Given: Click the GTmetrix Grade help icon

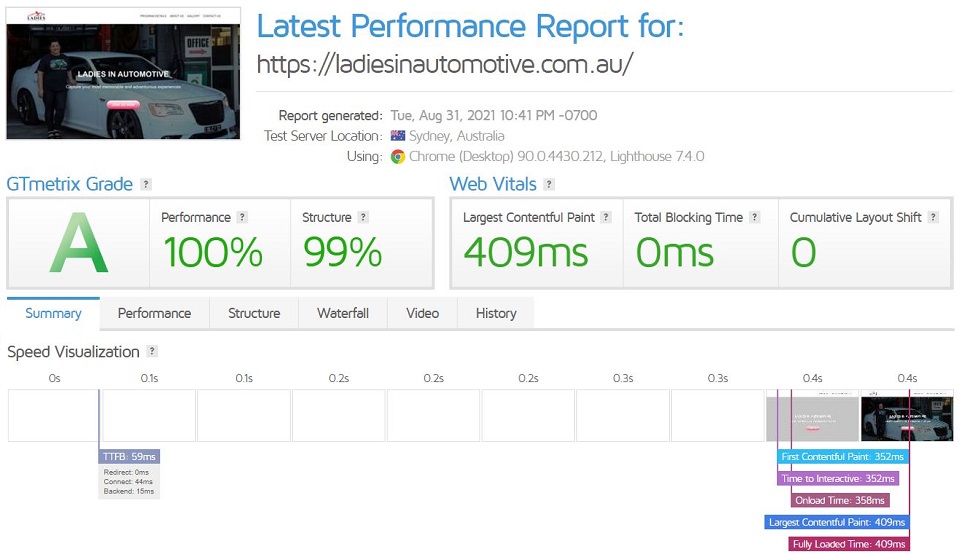Looking at the screenshot, I should tap(146, 184).
